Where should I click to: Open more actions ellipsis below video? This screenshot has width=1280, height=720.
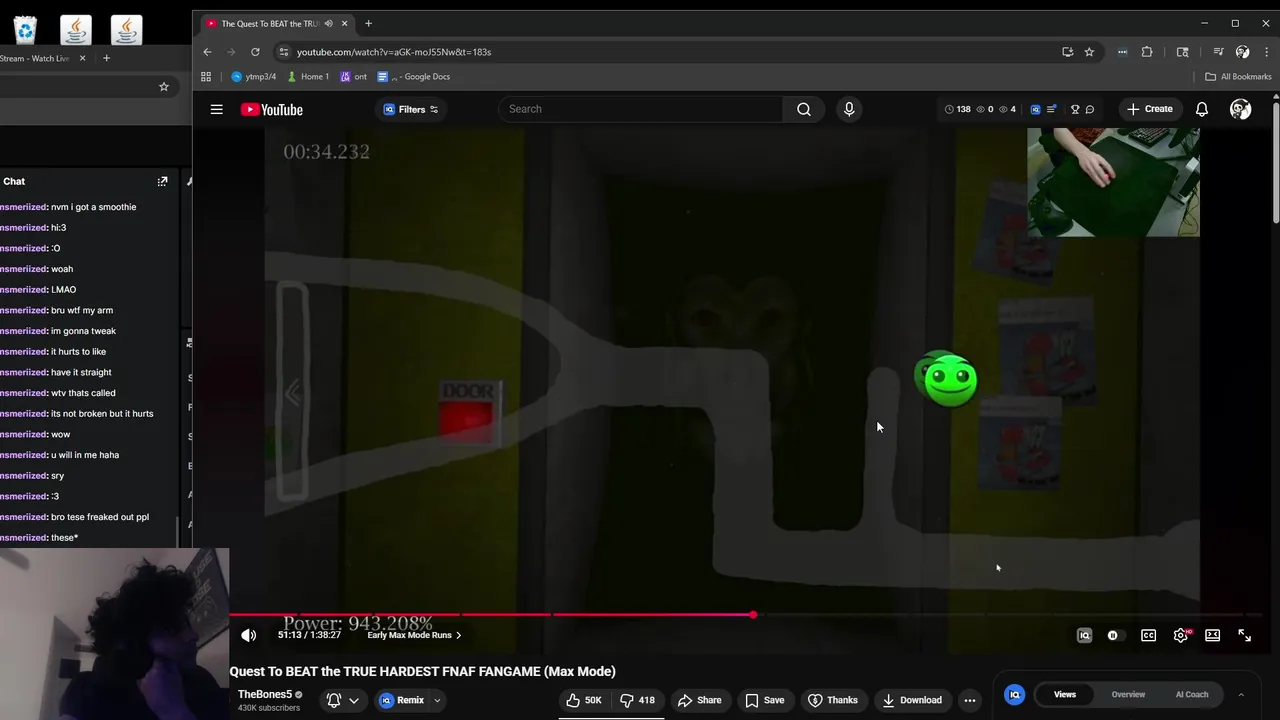pos(969,700)
